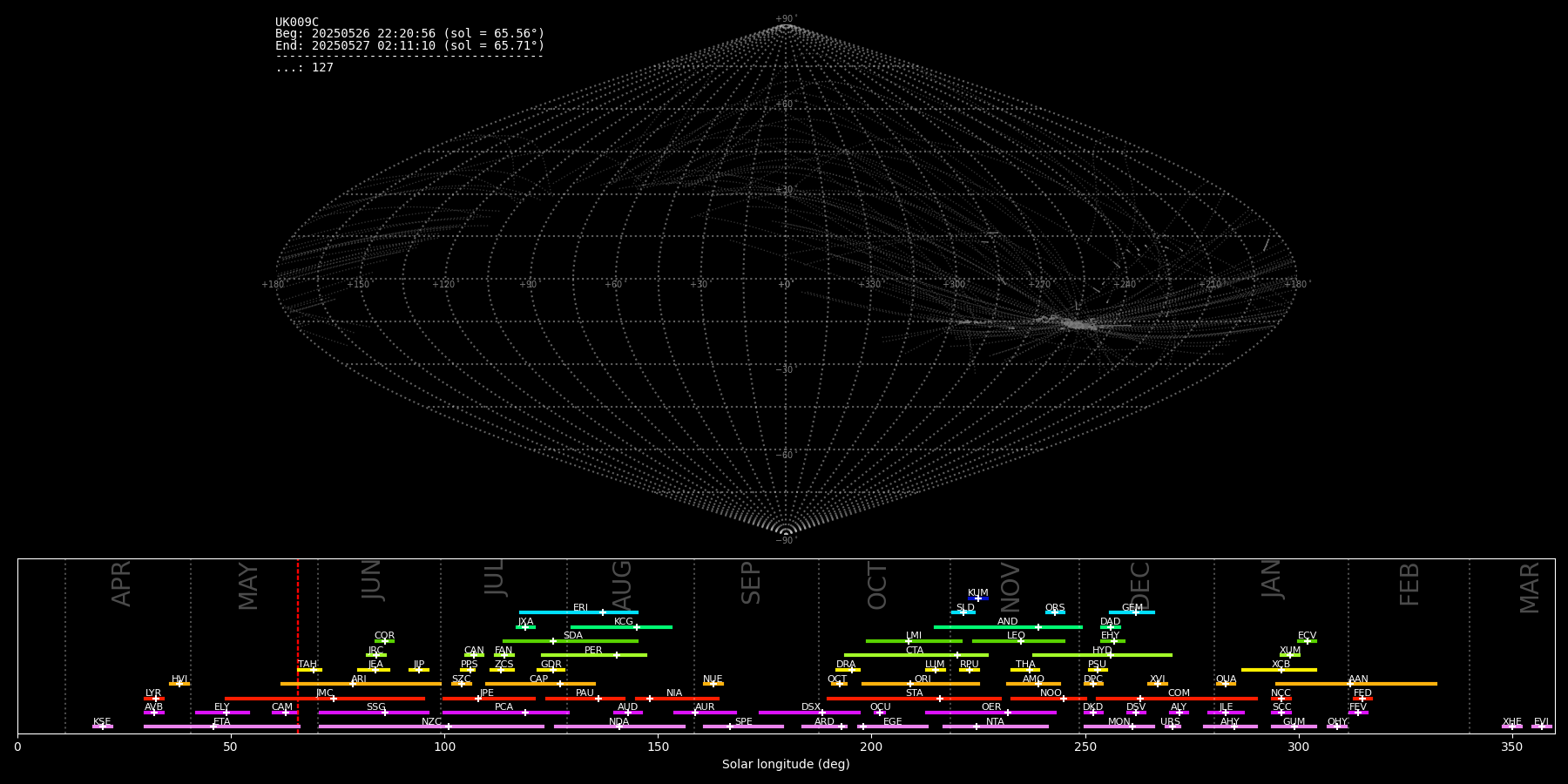Click the HYD shower label
Image resolution: width=1568 pixels, height=784 pixels.
click(1102, 650)
